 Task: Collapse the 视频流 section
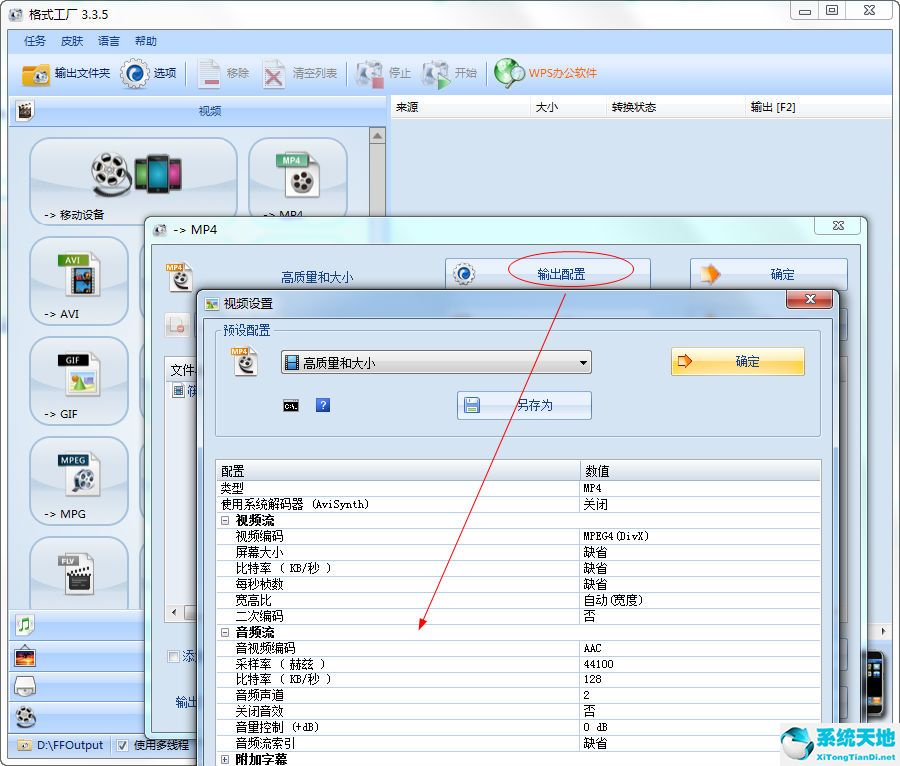[x=225, y=520]
